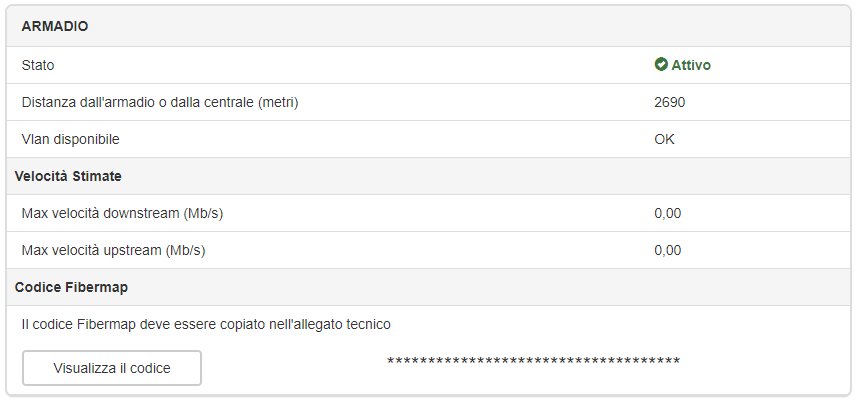Click the '(metri)' unit text
This screenshot has width=863, height=403.
(278, 102)
